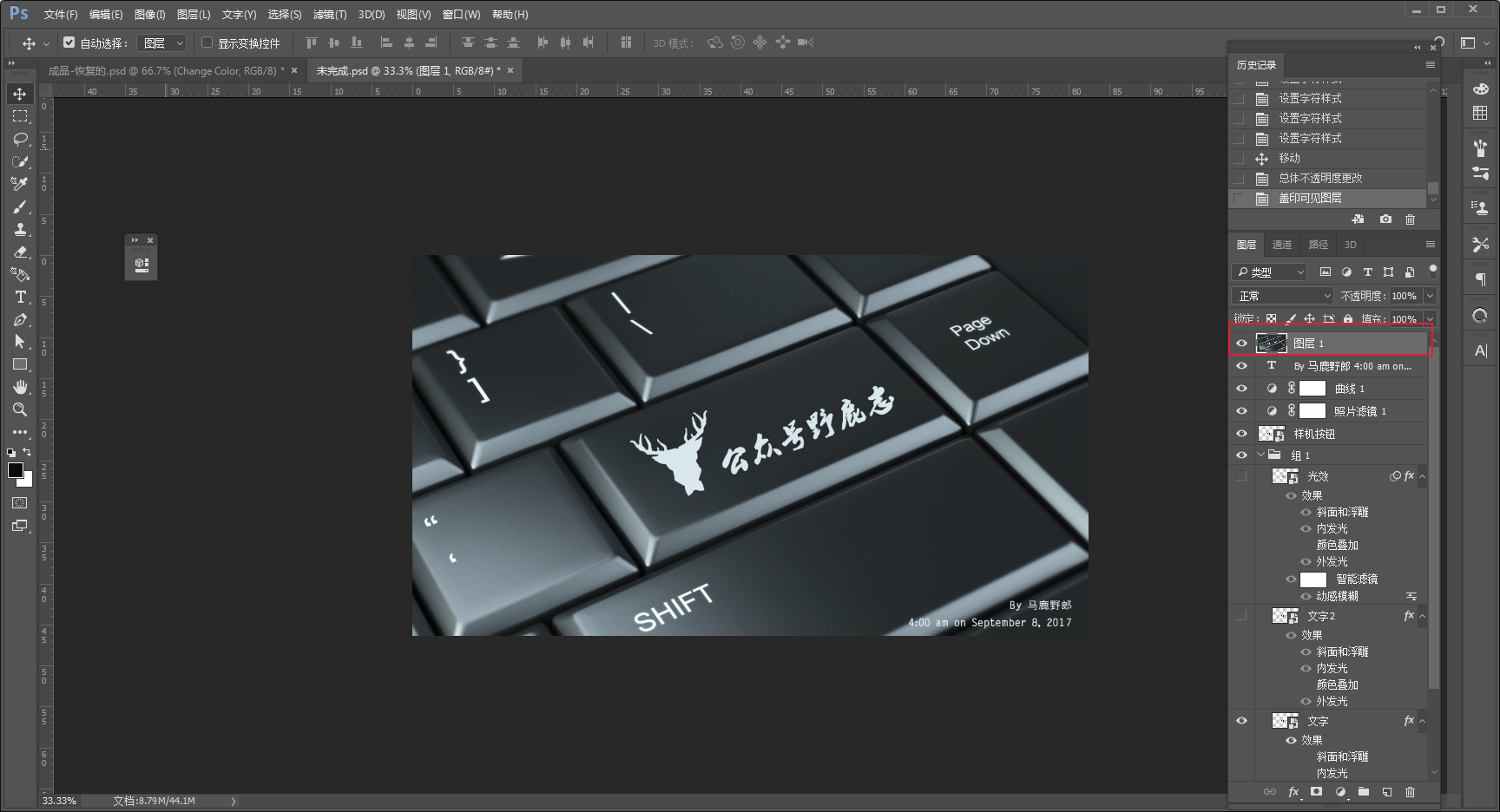Open the 滤镜(T) menu
The image size is (1500, 812).
(330, 15)
